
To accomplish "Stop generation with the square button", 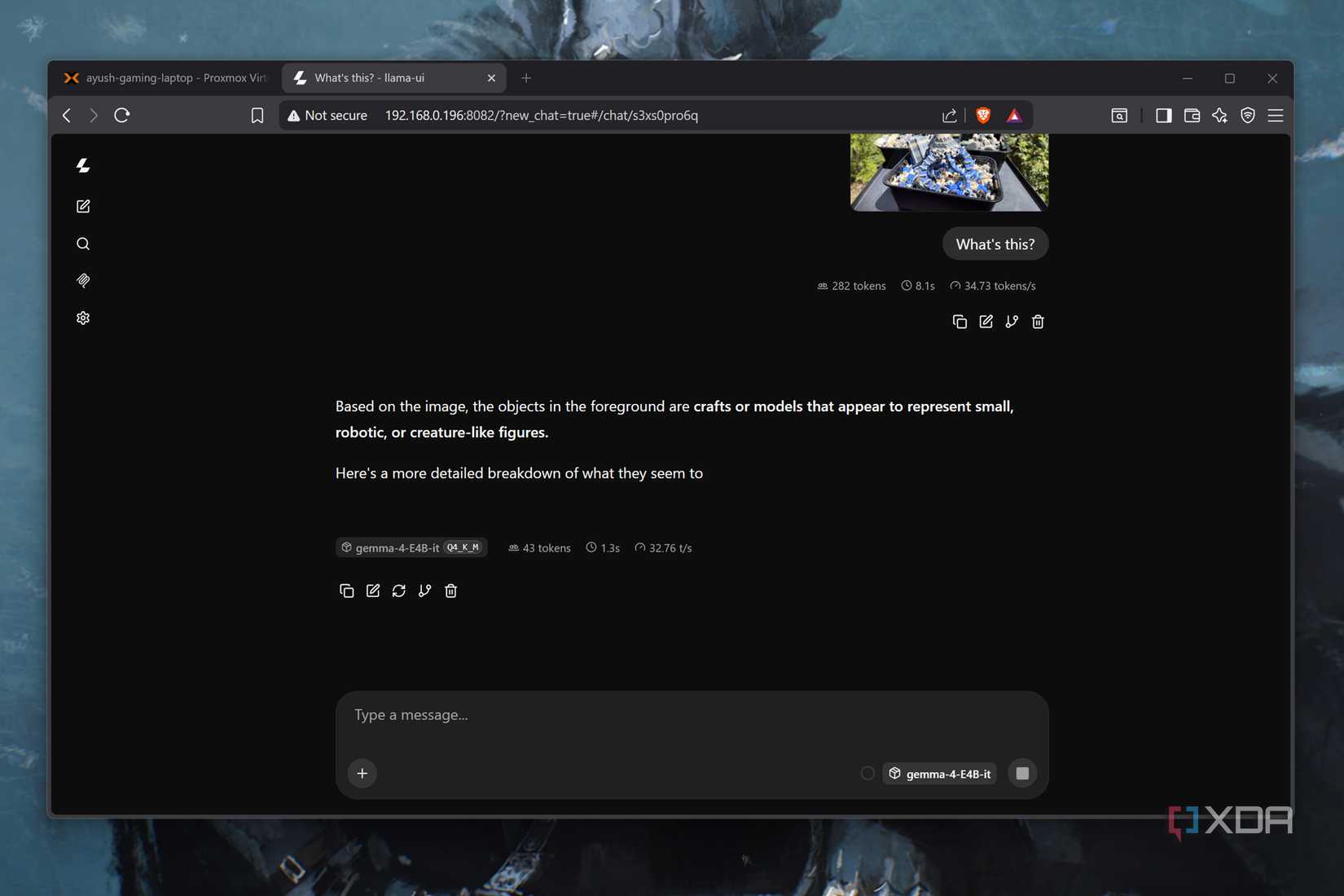I will (1022, 773).
